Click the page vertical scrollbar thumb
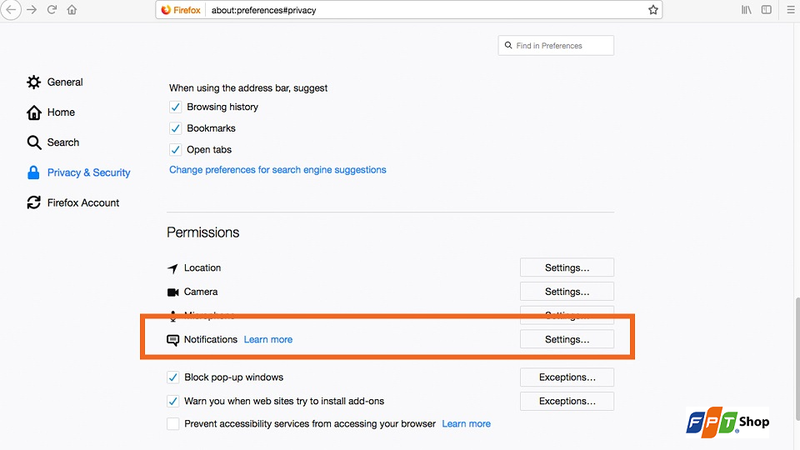This screenshot has width=800, height=450. [797, 359]
